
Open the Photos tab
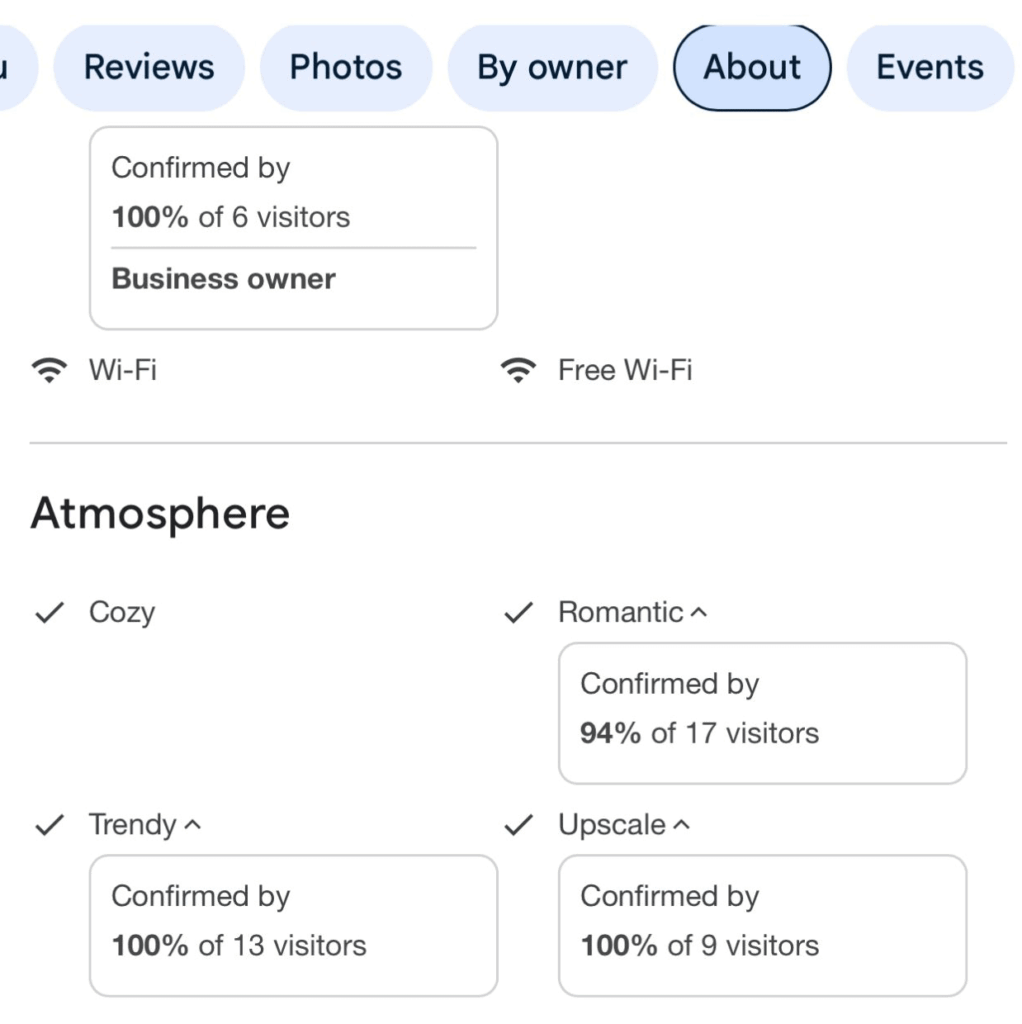[x=346, y=68]
